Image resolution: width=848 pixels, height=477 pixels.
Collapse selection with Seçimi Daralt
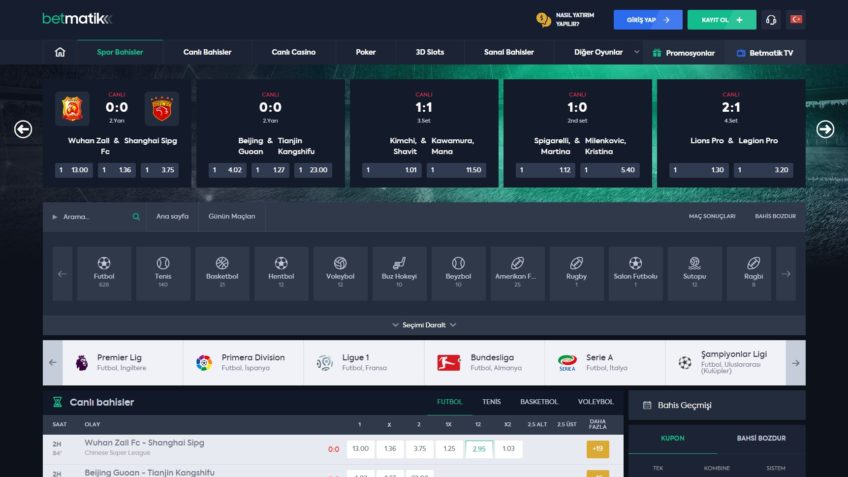click(424, 325)
